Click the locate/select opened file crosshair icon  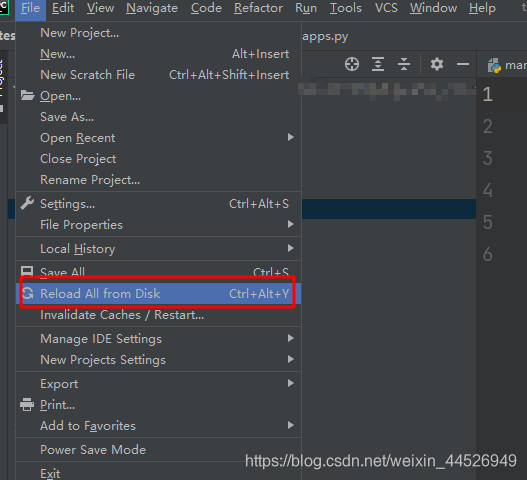(352, 64)
